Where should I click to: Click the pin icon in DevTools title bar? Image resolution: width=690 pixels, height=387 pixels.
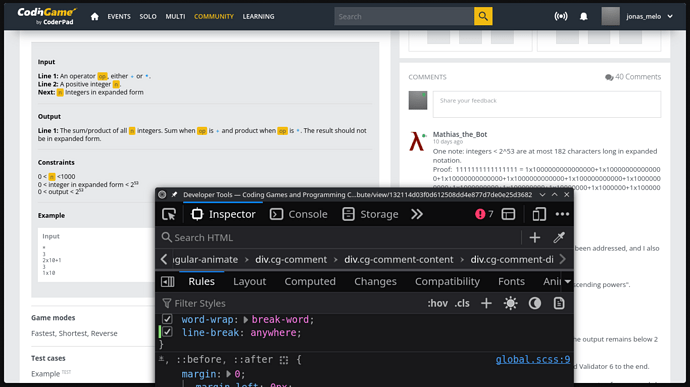click(174, 195)
